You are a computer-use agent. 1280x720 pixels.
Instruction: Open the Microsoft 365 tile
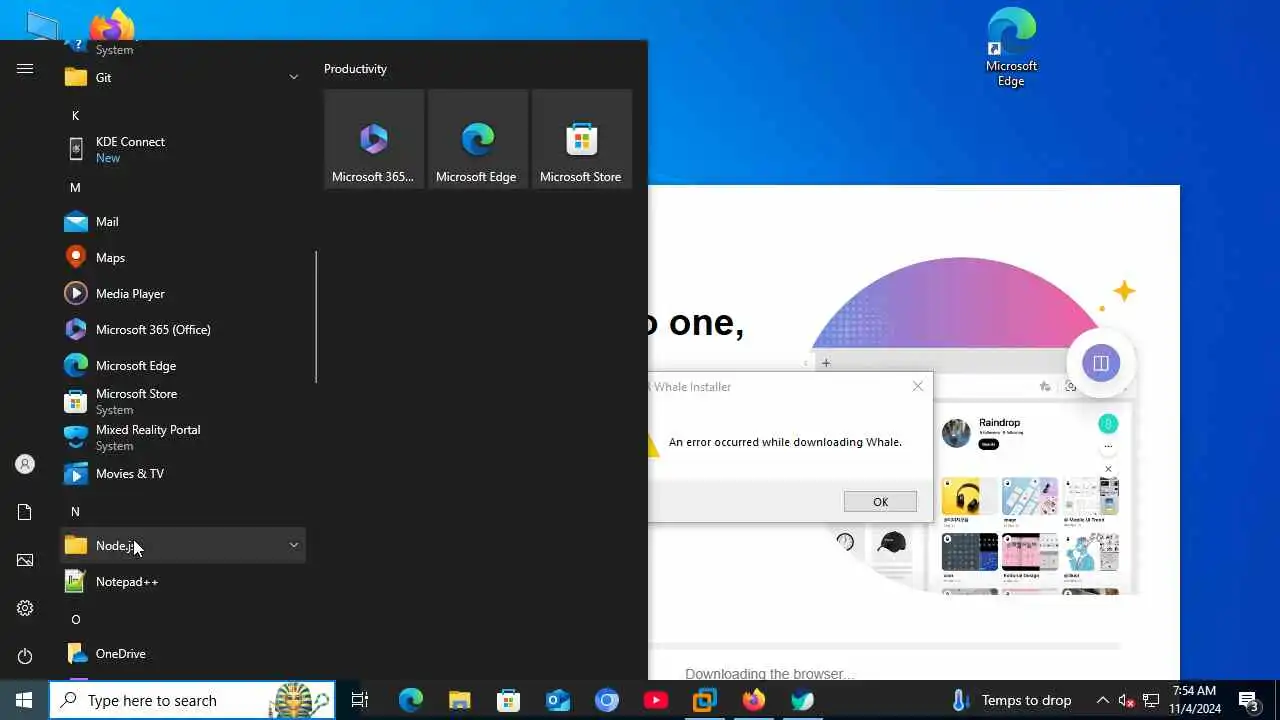(374, 138)
